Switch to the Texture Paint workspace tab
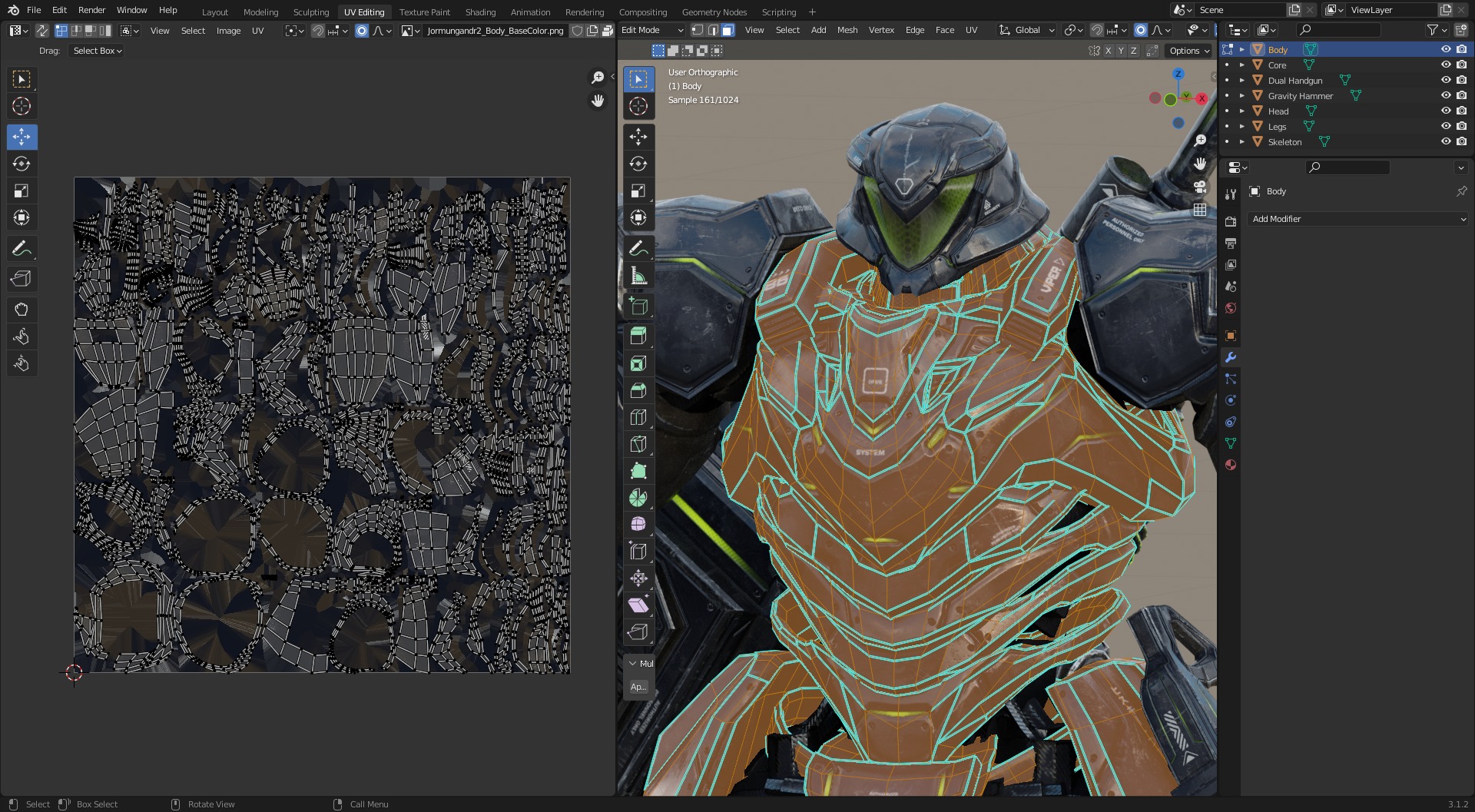This screenshot has width=1475, height=812. click(x=425, y=12)
